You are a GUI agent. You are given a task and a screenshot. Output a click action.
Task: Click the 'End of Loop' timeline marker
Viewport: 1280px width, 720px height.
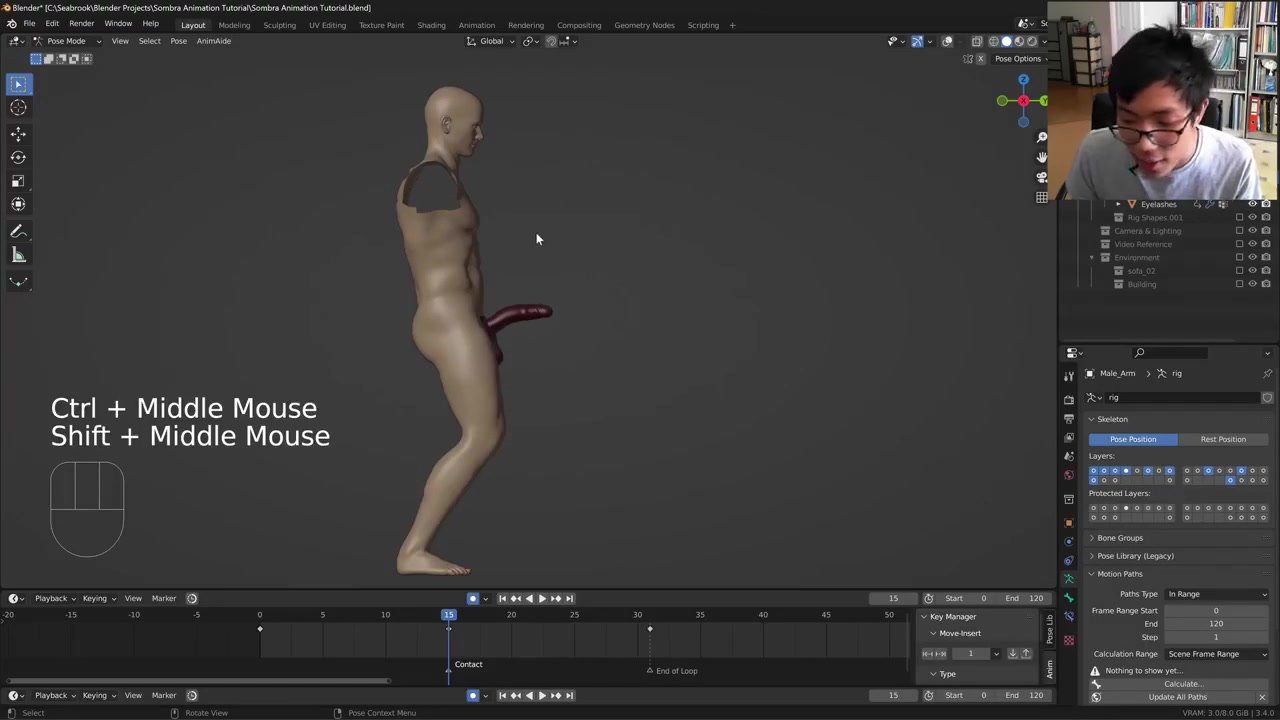[650, 671]
